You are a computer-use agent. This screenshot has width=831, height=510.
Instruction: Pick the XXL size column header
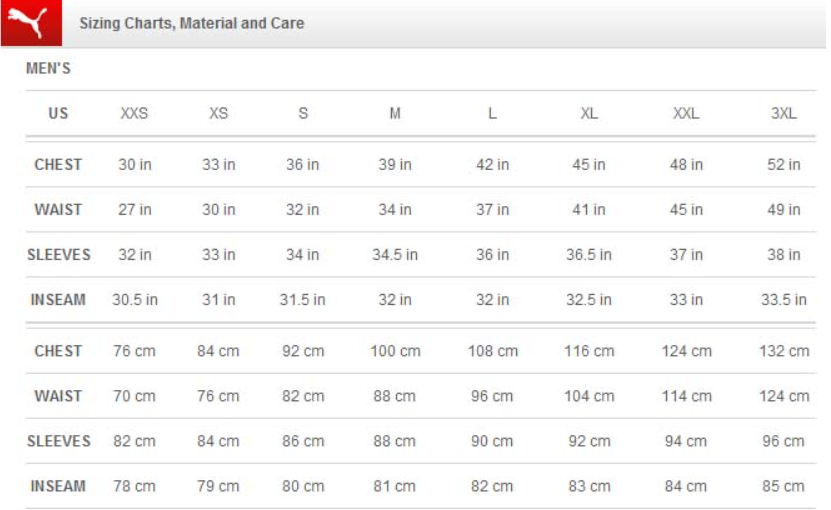point(686,114)
